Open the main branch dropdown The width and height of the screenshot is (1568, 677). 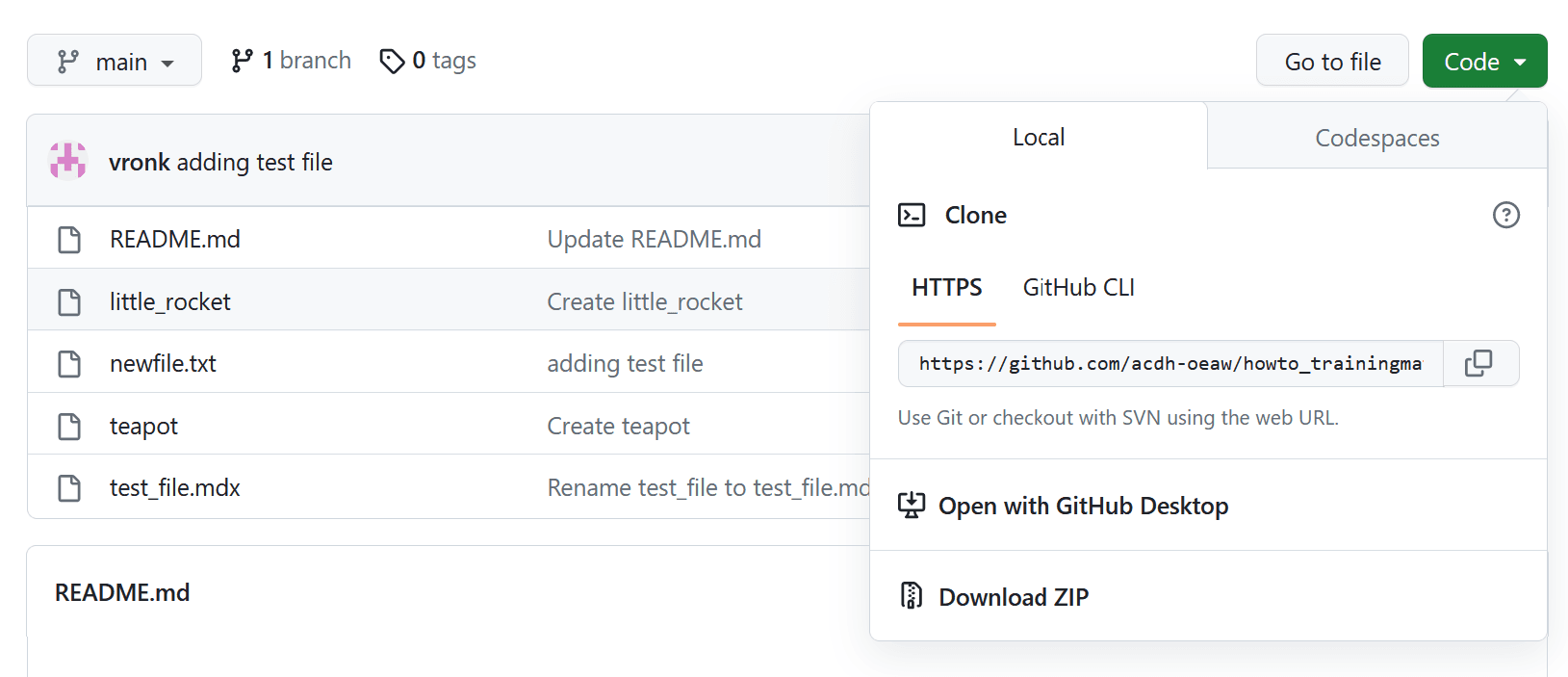(x=115, y=61)
